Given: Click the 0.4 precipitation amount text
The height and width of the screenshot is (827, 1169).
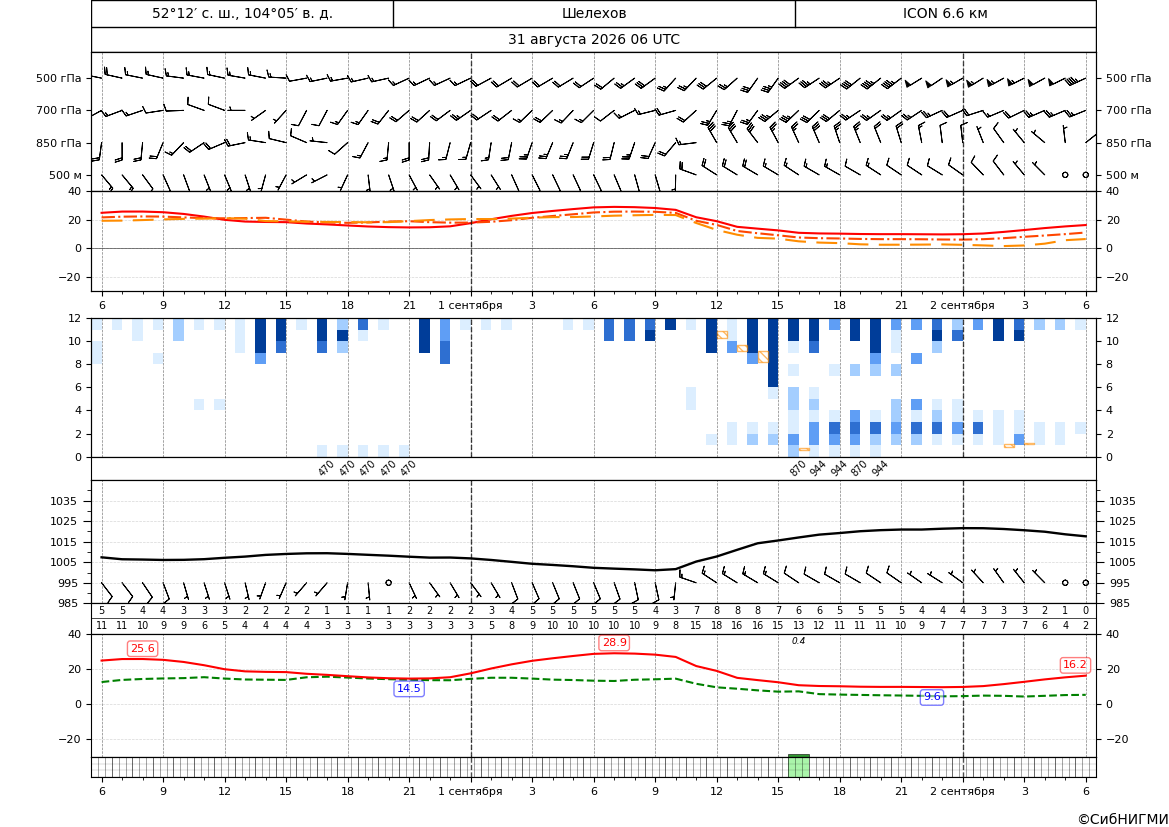Looking at the screenshot, I should coord(798,641).
